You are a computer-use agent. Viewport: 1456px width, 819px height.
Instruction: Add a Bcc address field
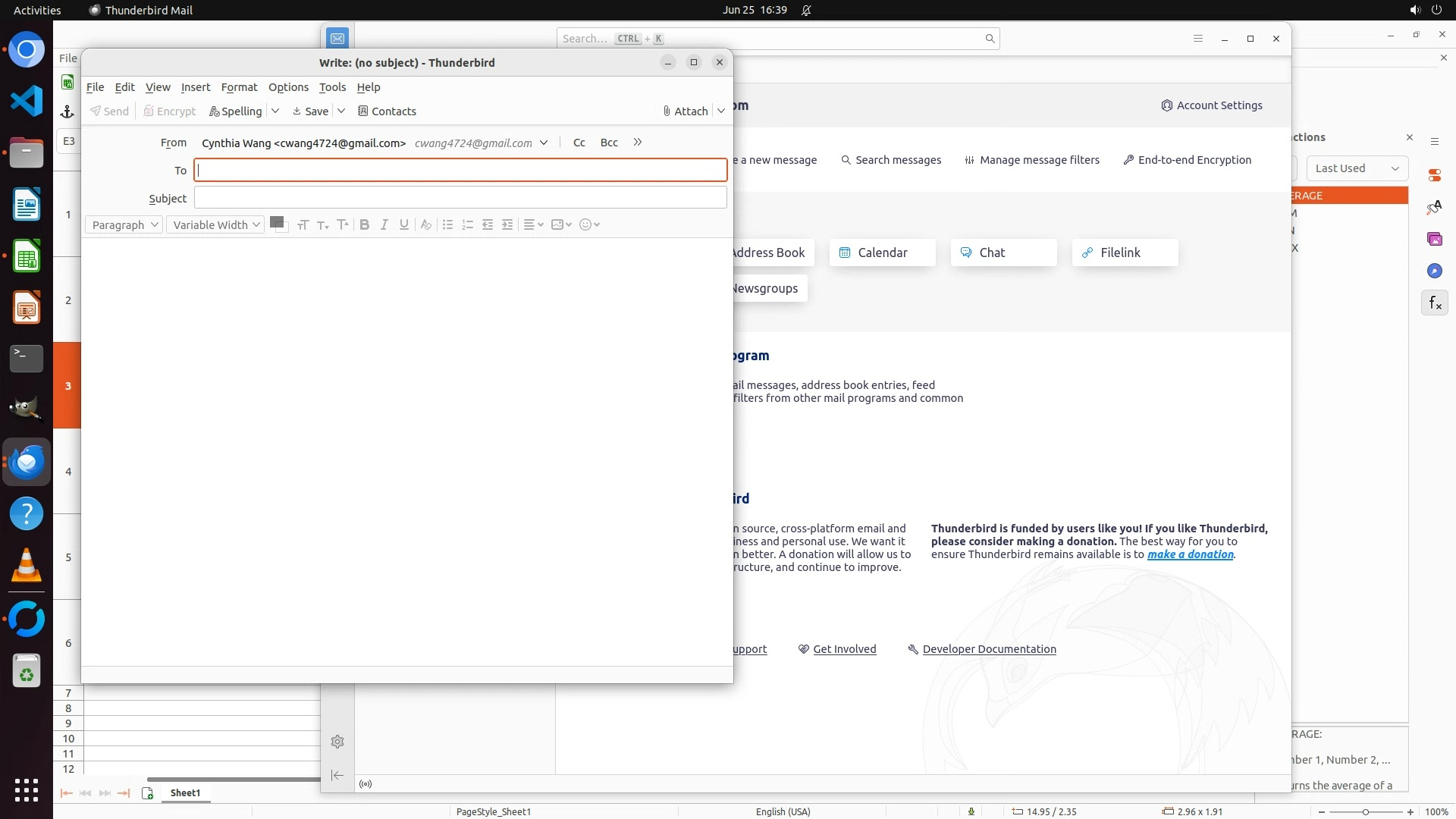(609, 143)
